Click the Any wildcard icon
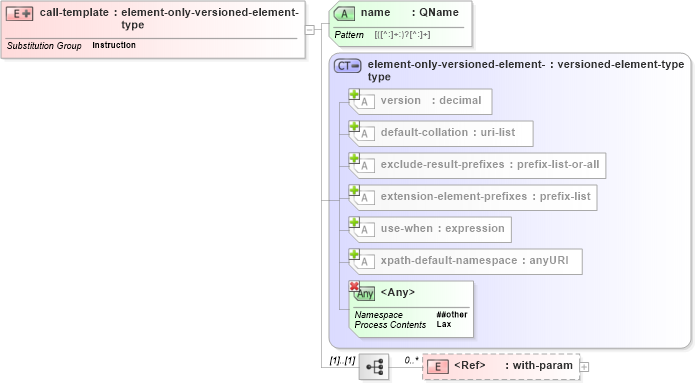 [x=365, y=294]
